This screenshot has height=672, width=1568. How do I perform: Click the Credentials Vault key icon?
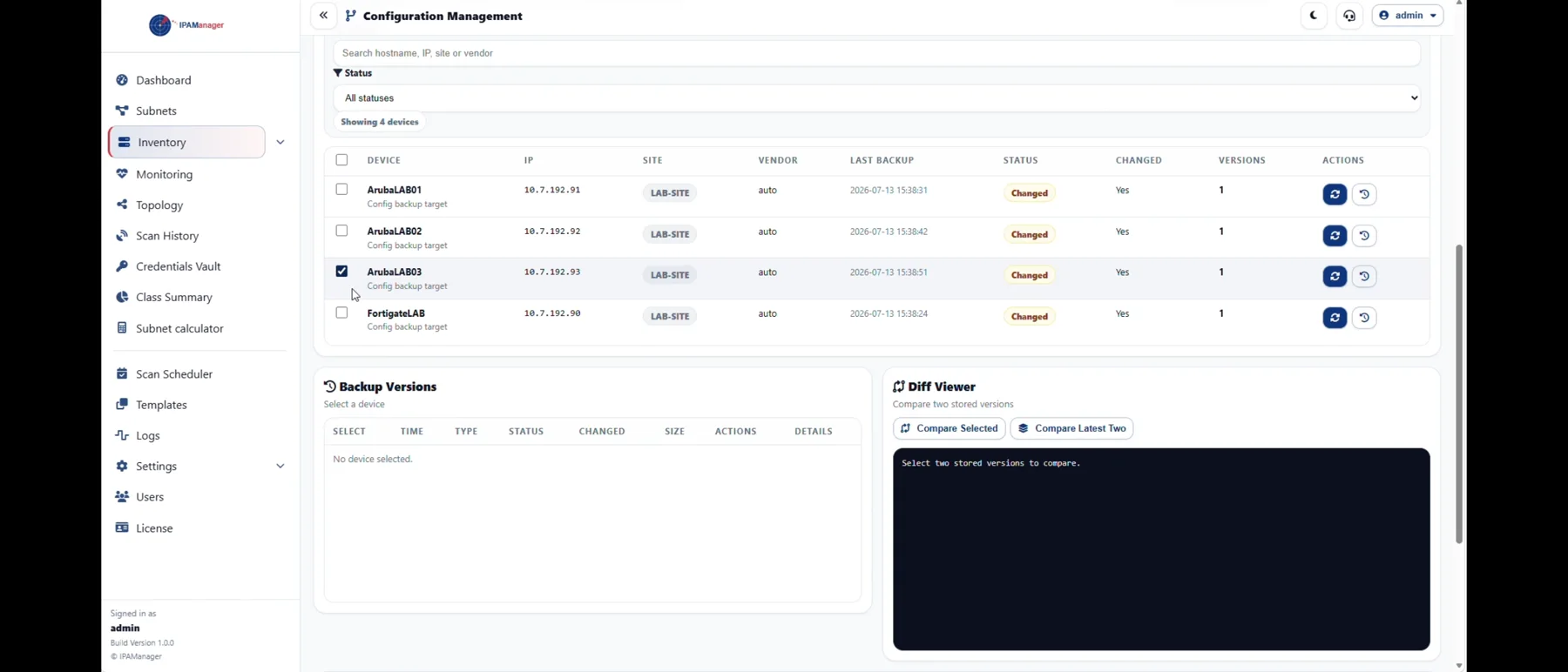click(x=122, y=266)
